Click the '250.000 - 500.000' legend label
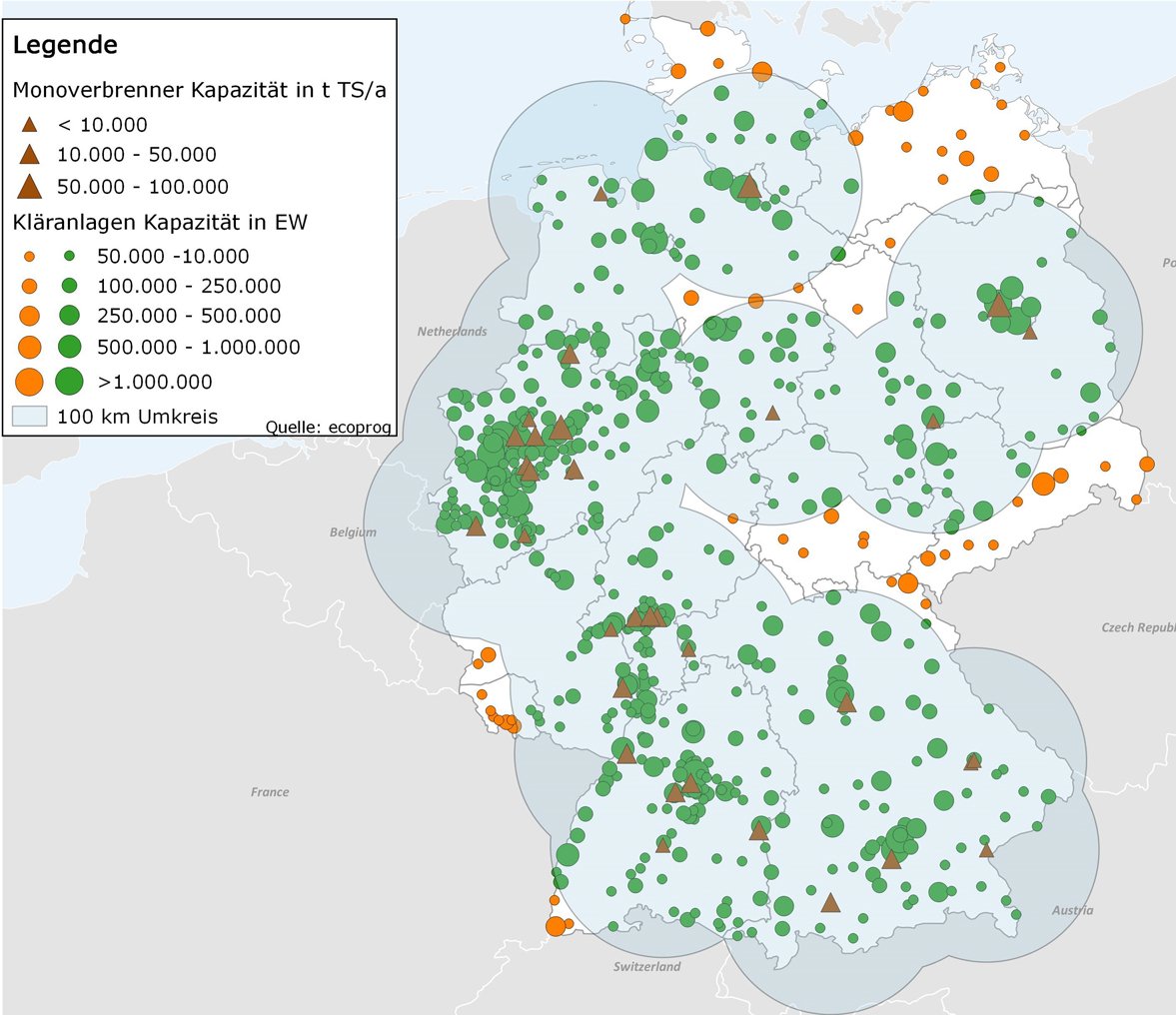 click(x=189, y=316)
